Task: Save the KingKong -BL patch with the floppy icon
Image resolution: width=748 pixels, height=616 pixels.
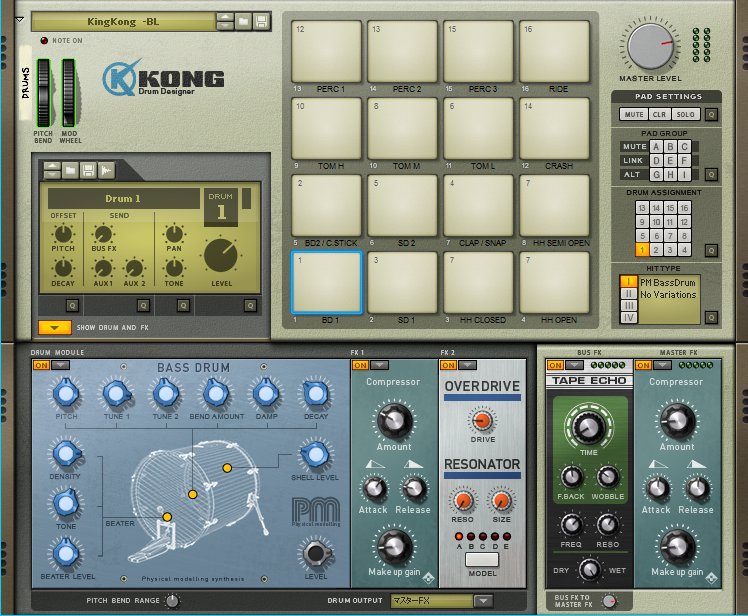Action: point(261,21)
